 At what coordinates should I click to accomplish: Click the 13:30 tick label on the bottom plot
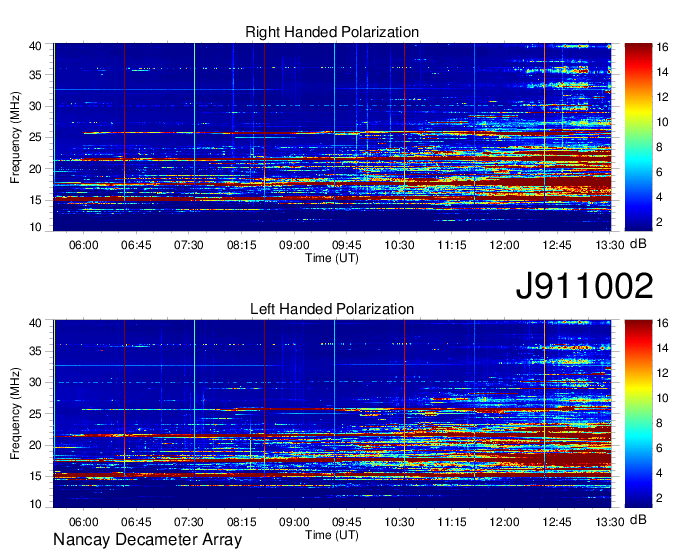[x=610, y=522]
